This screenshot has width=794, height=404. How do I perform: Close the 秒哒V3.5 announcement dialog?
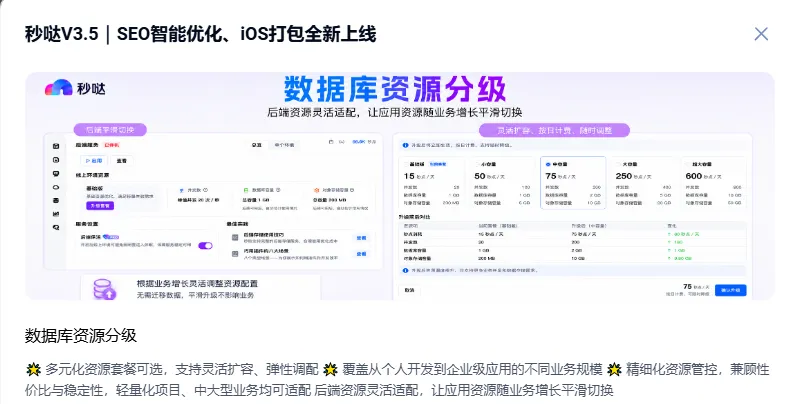(761, 34)
